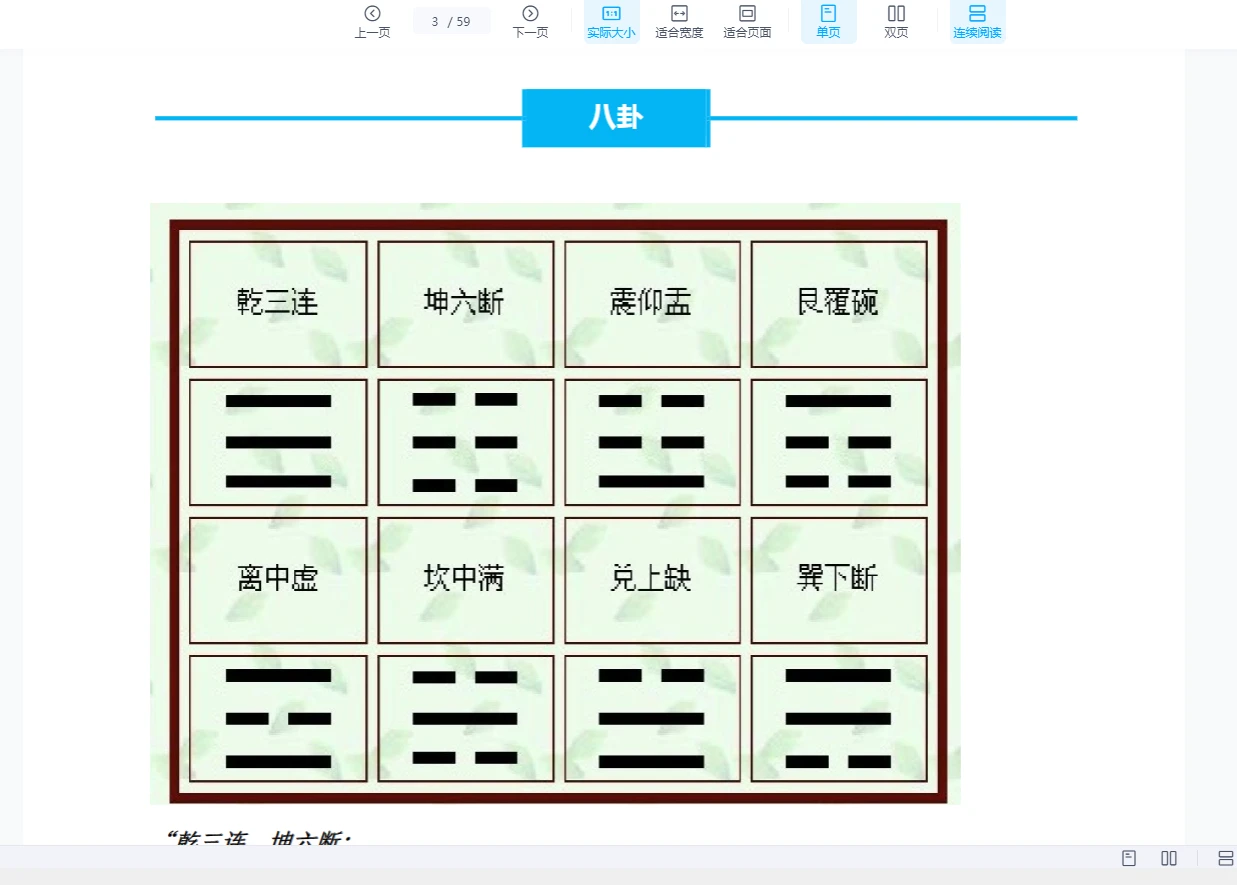Screen dimensions: 1237x885
Task: Click the 坤六断 label cell
Action: pyautogui.click(x=465, y=303)
